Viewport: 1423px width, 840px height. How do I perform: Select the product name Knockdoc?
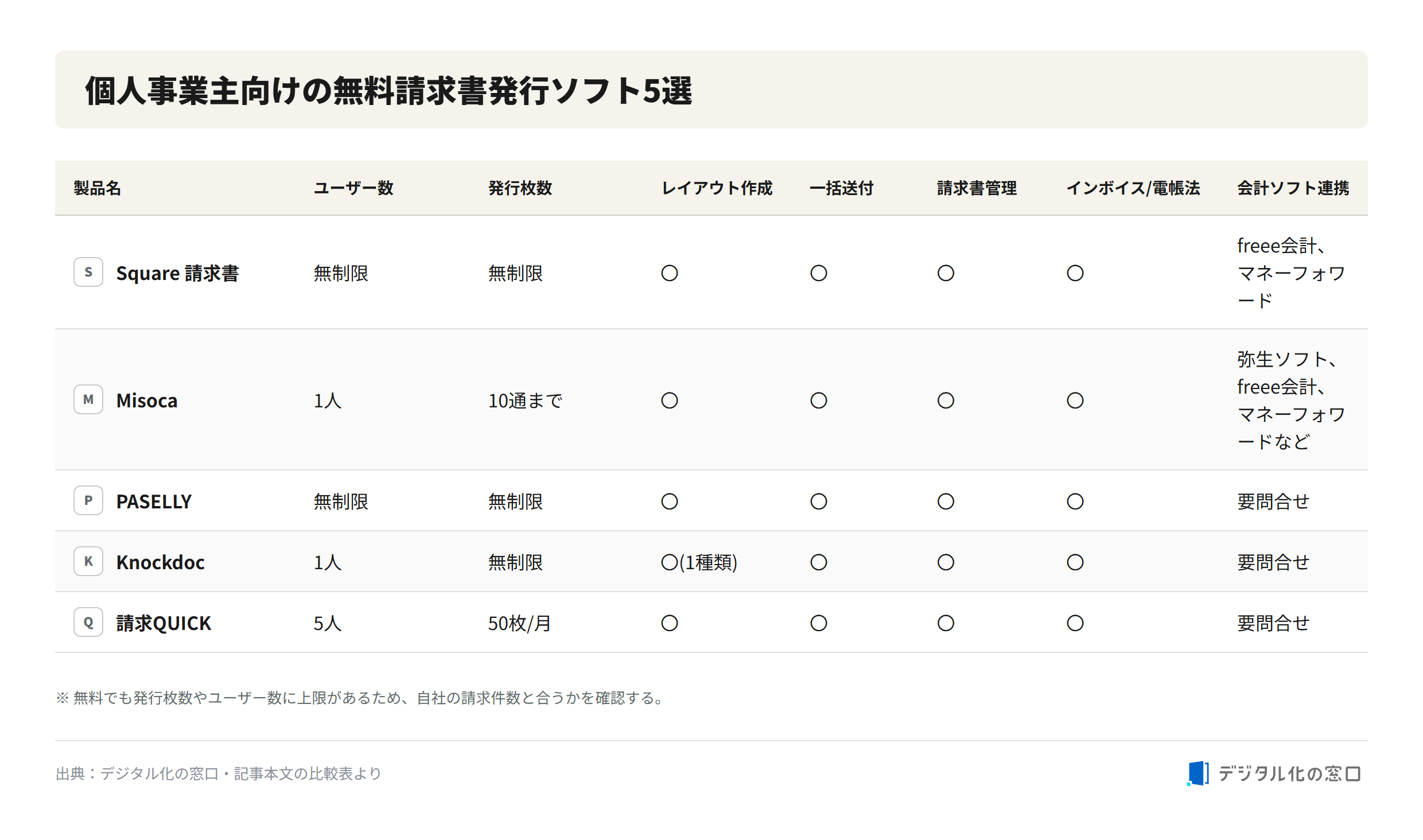click(x=160, y=562)
